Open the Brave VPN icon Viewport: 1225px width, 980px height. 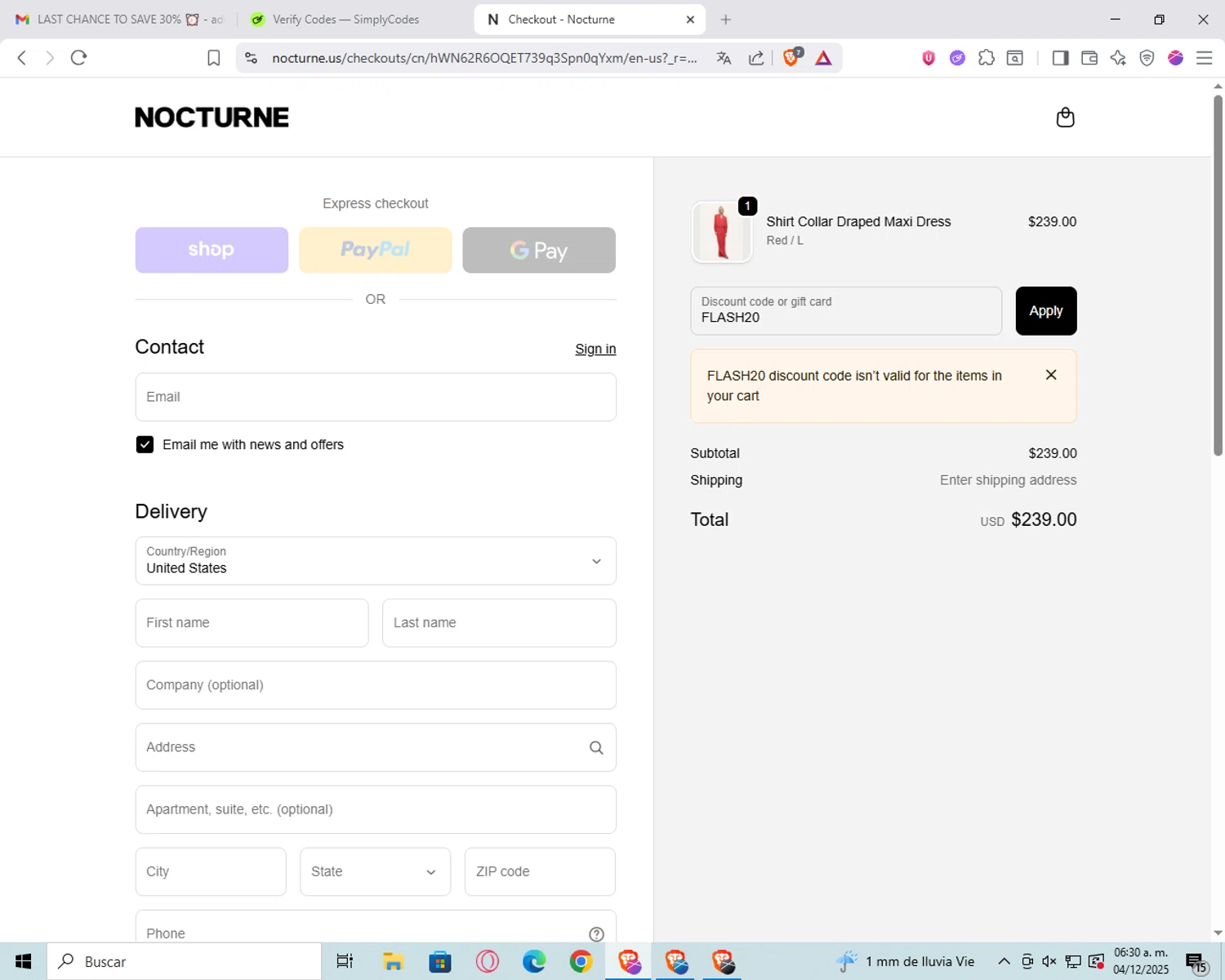click(1147, 58)
